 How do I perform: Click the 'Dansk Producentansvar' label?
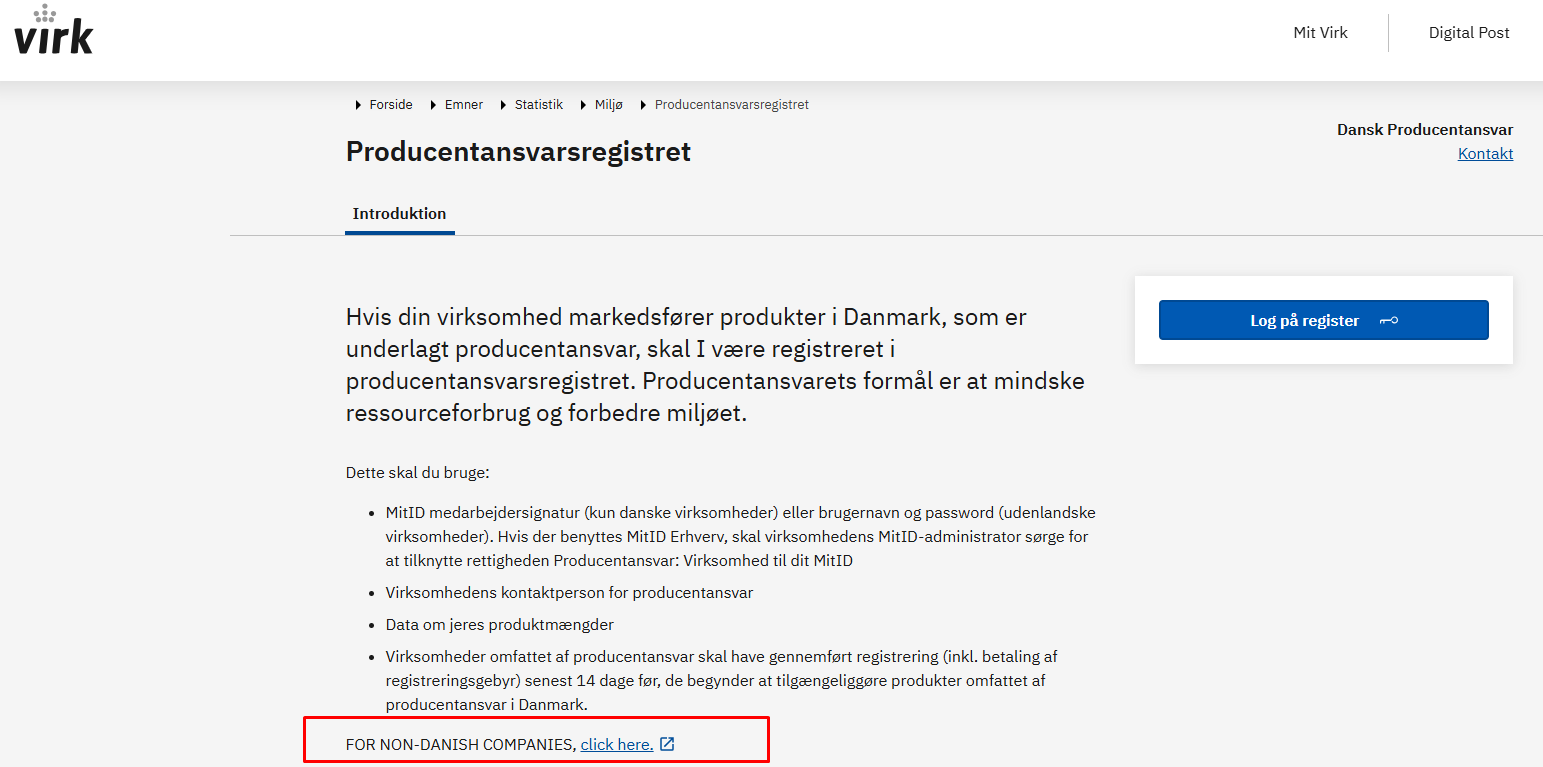pos(1424,130)
